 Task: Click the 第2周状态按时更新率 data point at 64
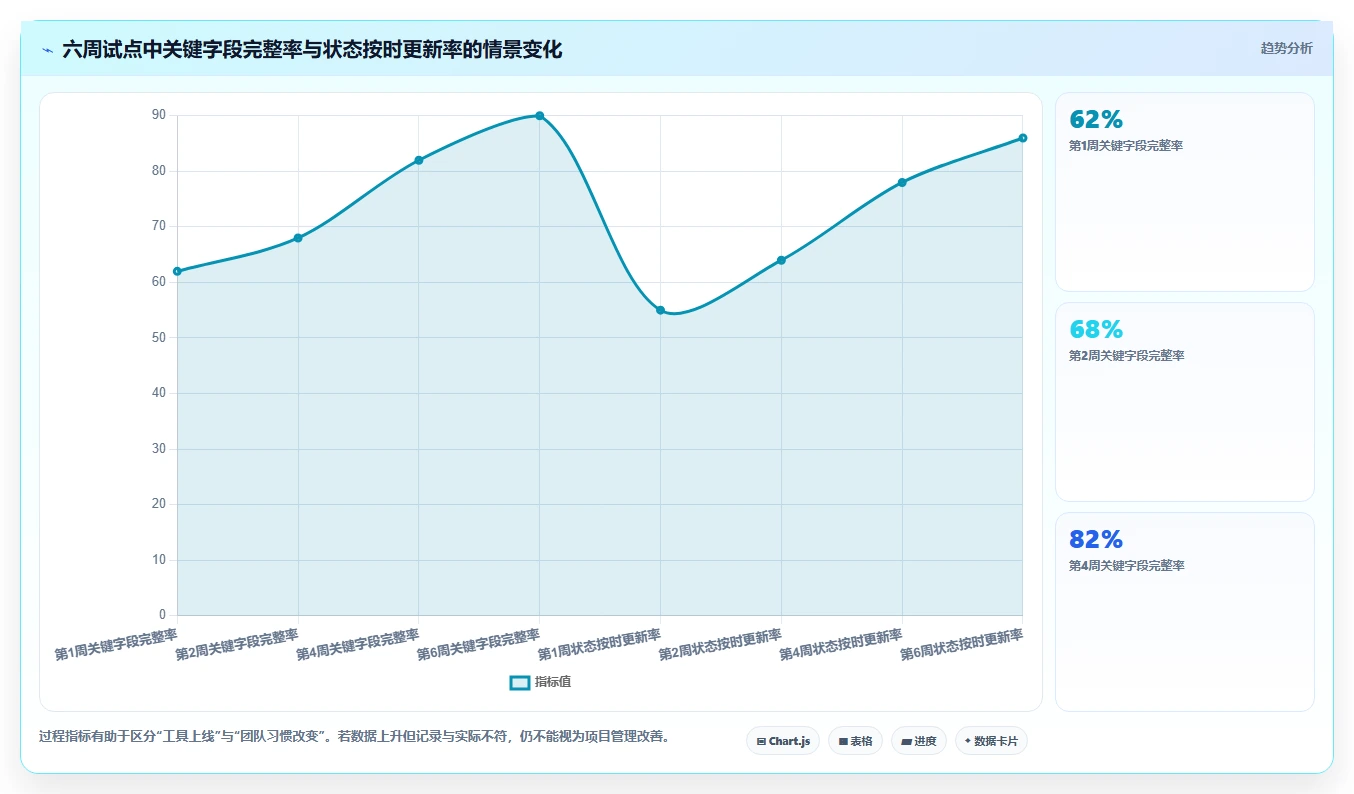781,260
